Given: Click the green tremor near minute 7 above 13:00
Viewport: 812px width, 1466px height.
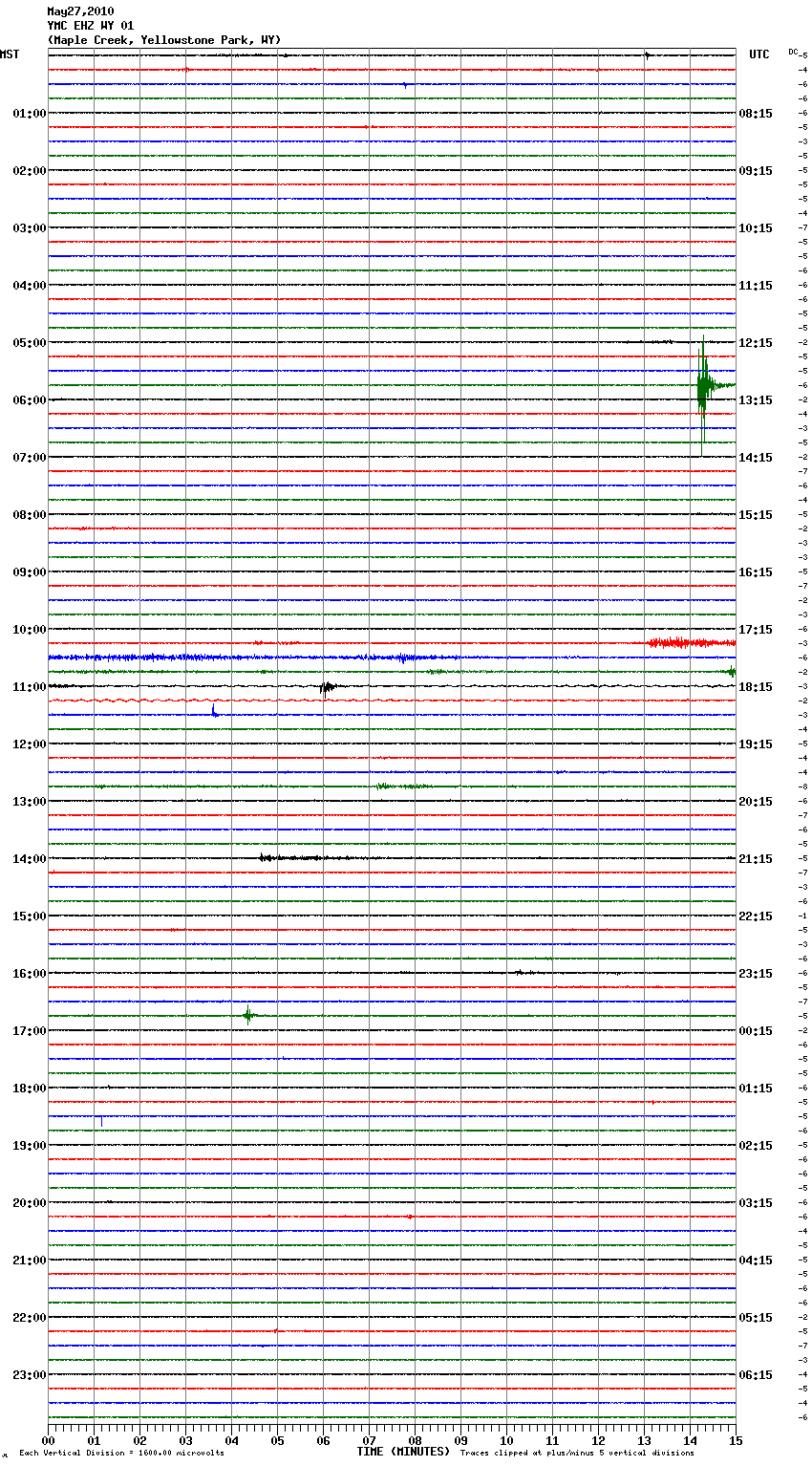Looking at the screenshot, I should tap(403, 786).
